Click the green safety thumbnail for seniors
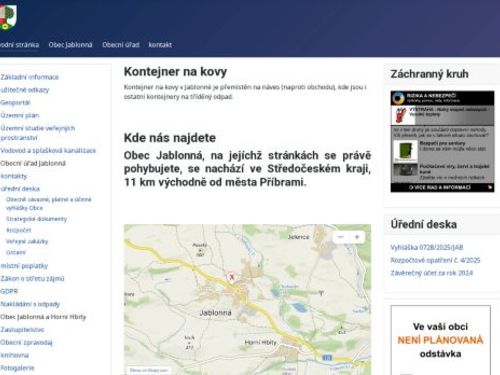Image resolution: width=500 pixels, height=375 pixels. pos(405,151)
